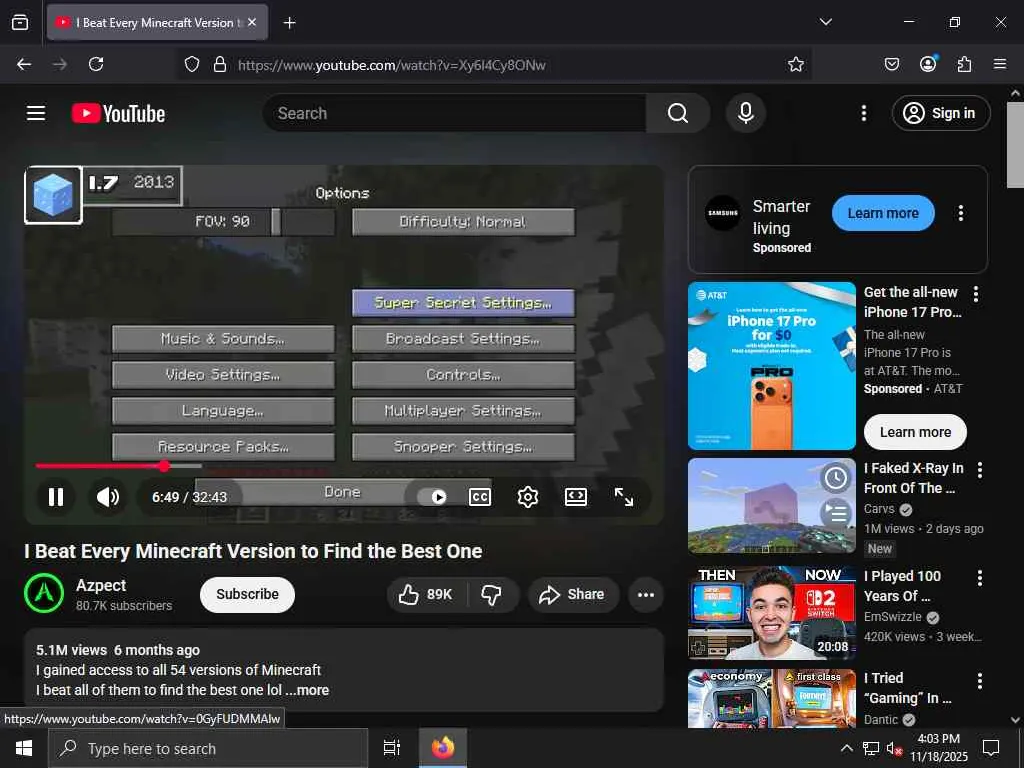Select the I Beat Every Minecraft tab
The width and height of the screenshot is (1024, 768).
(157, 22)
